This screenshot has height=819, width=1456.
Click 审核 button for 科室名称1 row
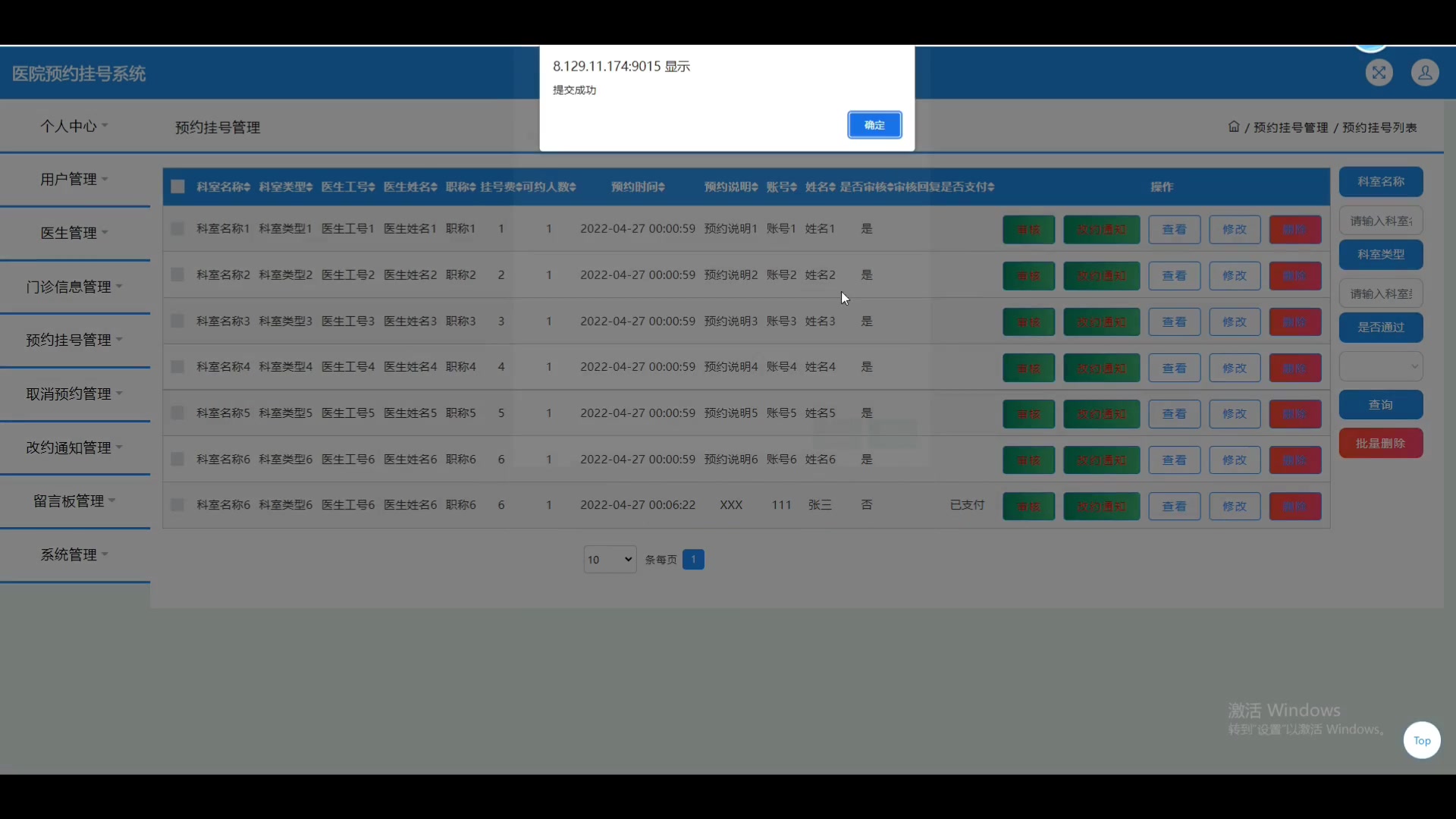tap(1028, 229)
